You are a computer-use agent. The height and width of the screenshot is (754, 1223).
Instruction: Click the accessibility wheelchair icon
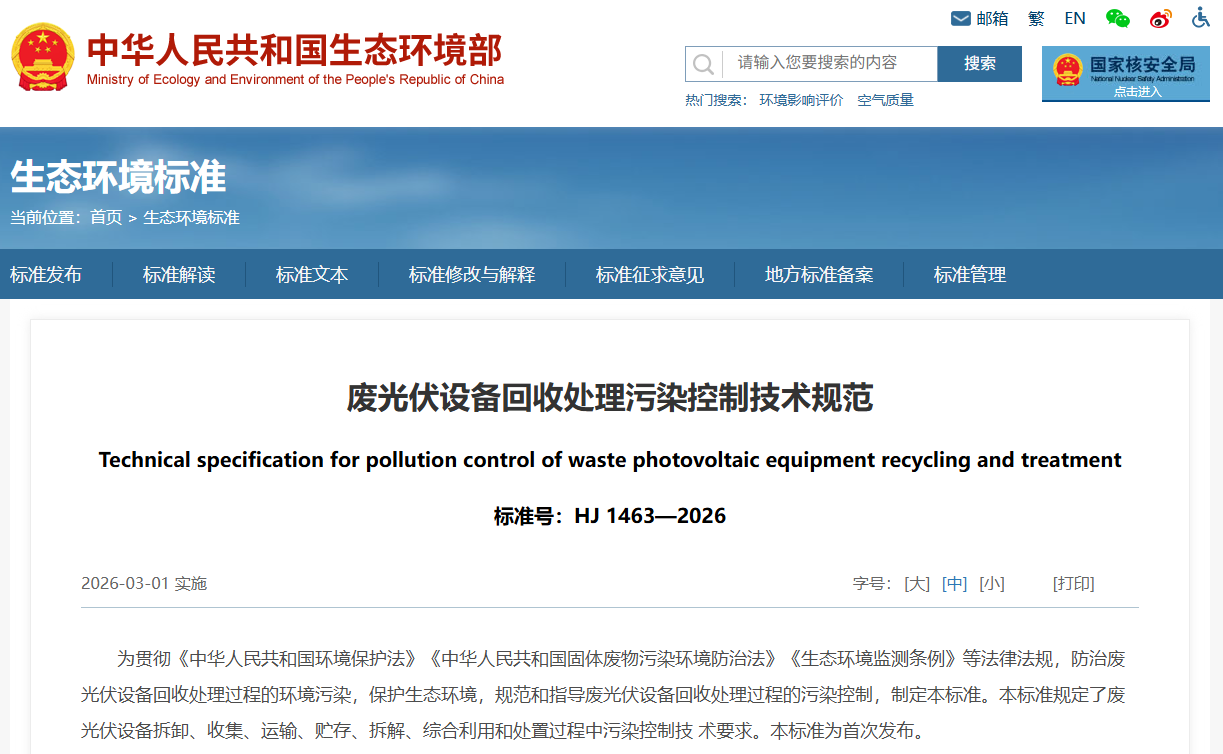click(x=1201, y=18)
